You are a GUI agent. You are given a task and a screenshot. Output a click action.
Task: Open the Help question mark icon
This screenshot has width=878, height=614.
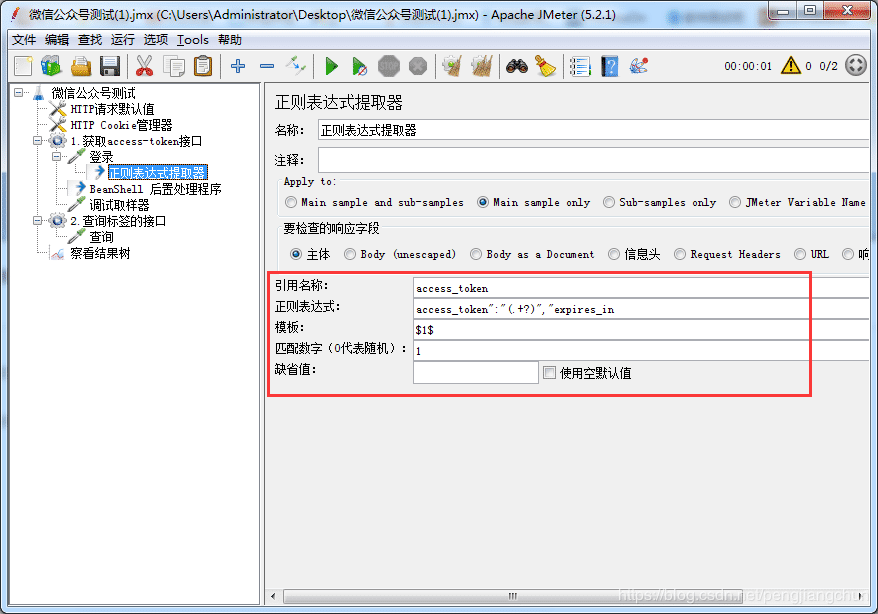(609, 66)
